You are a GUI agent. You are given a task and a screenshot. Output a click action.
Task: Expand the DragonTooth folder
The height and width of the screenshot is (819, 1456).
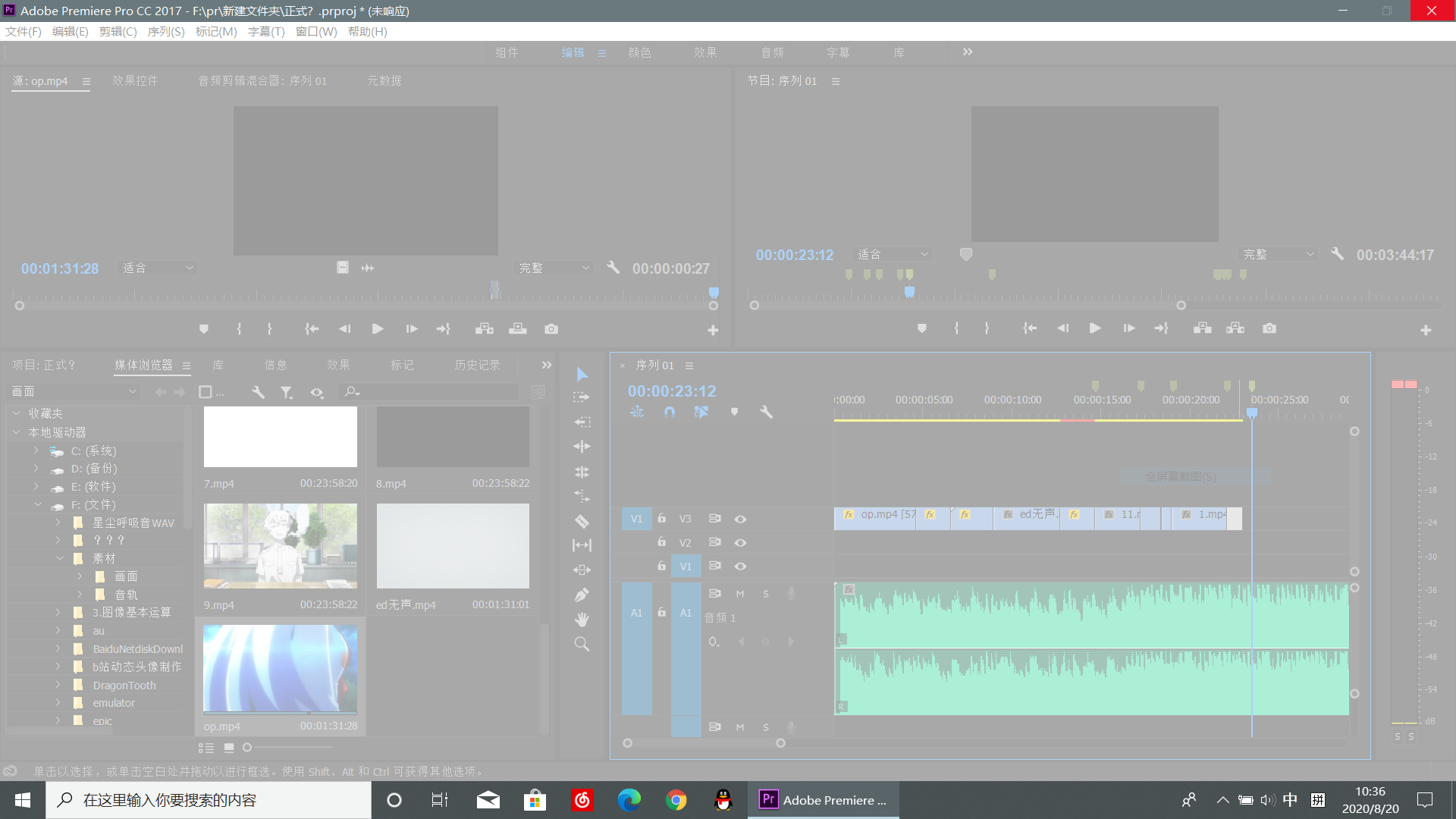[x=58, y=685]
